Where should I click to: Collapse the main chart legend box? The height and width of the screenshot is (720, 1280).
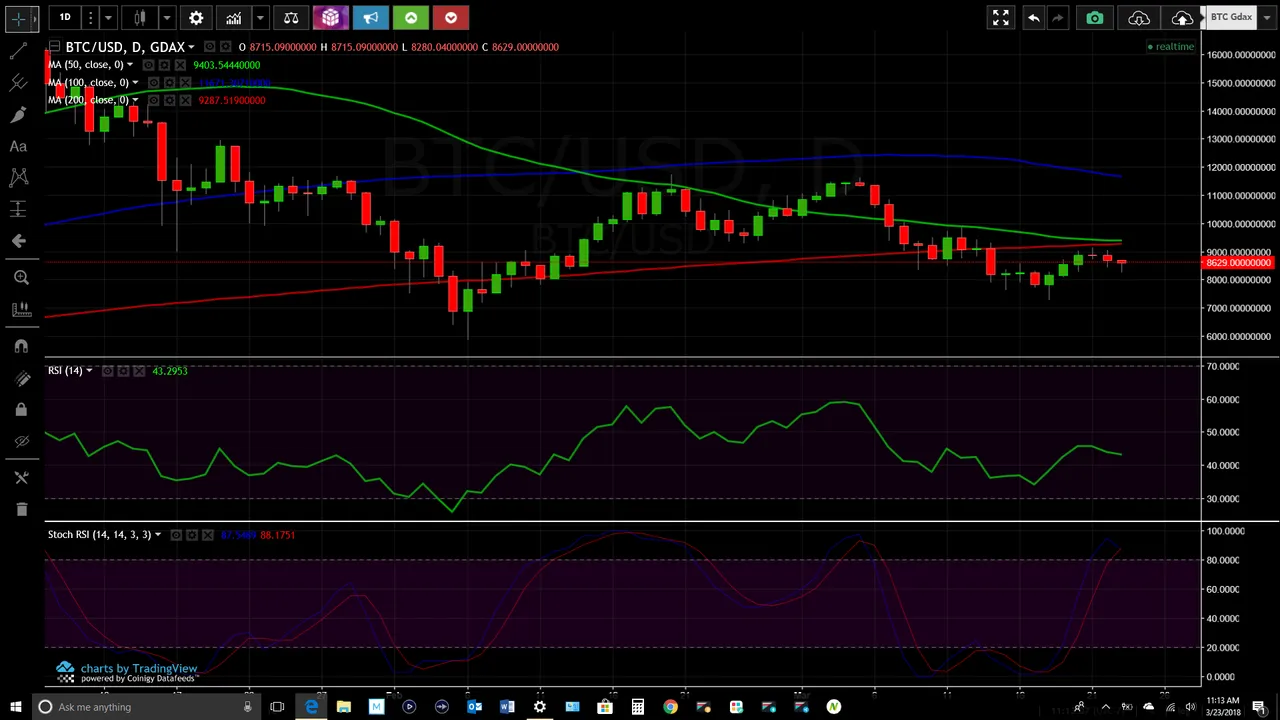tap(54, 47)
